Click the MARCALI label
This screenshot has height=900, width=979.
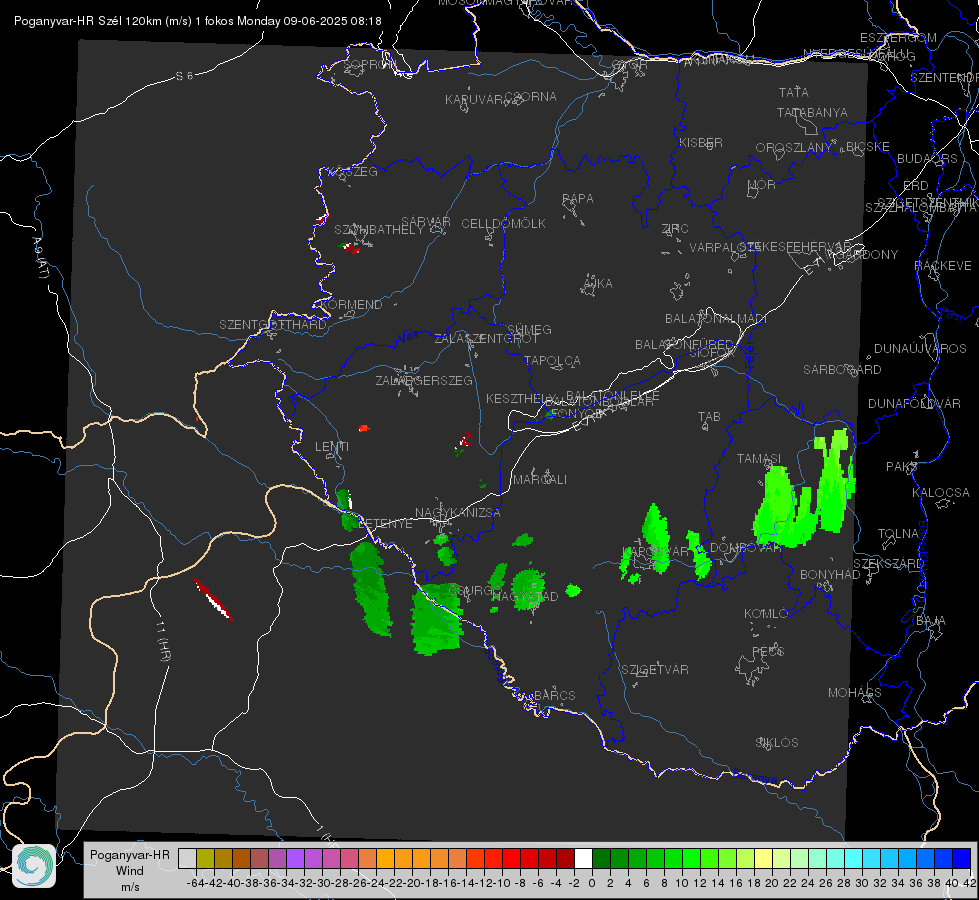pos(540,480)
